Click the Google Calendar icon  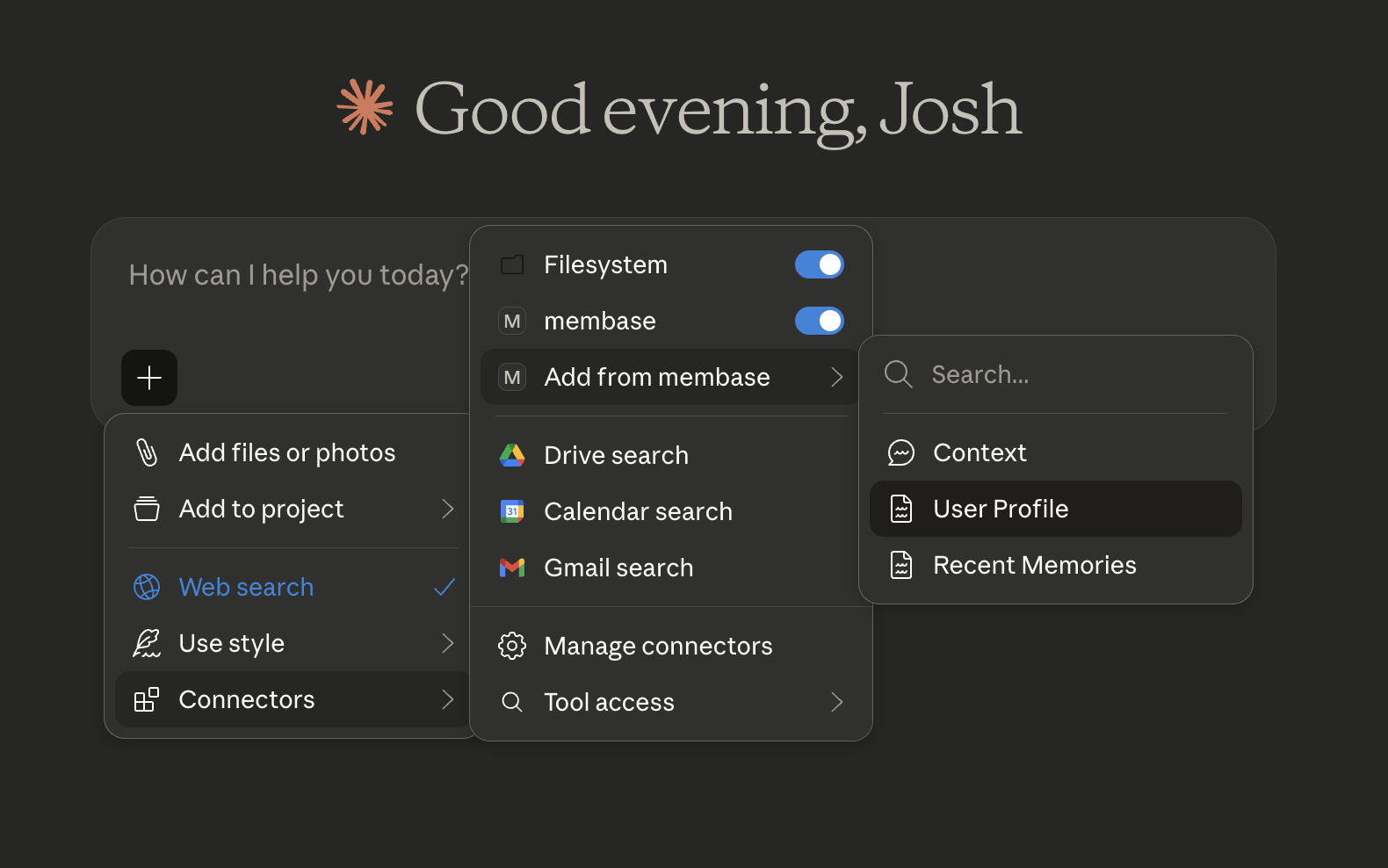click(512, 511)
